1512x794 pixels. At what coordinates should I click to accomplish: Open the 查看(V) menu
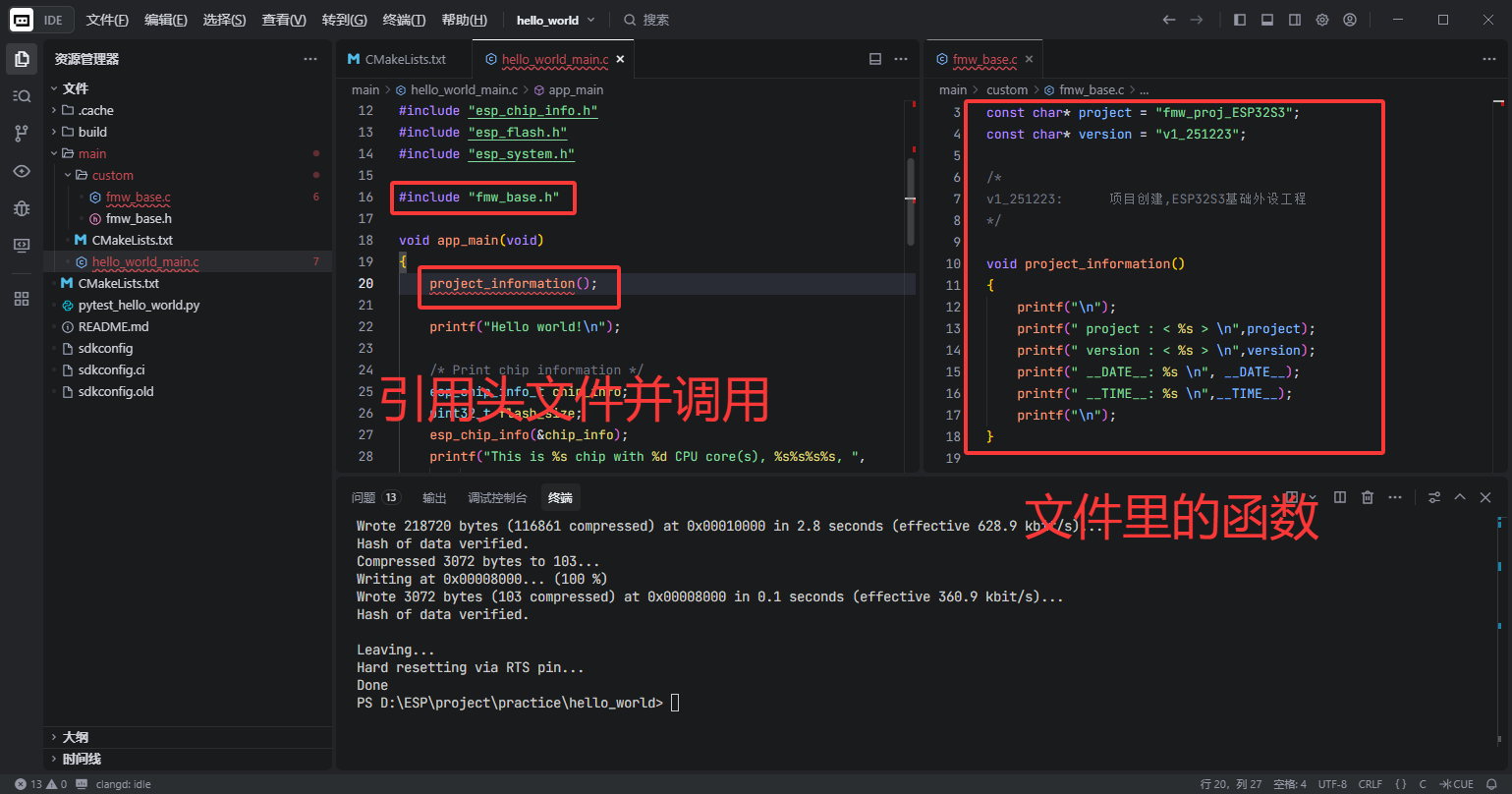284,20
